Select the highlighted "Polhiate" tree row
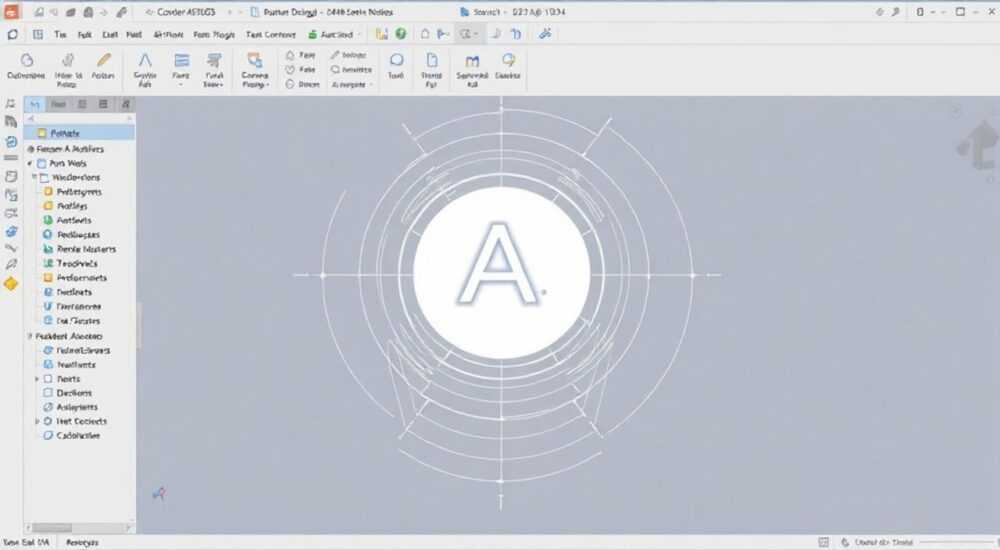Screen dimensions: 1000x550 [x=79, y=133]
